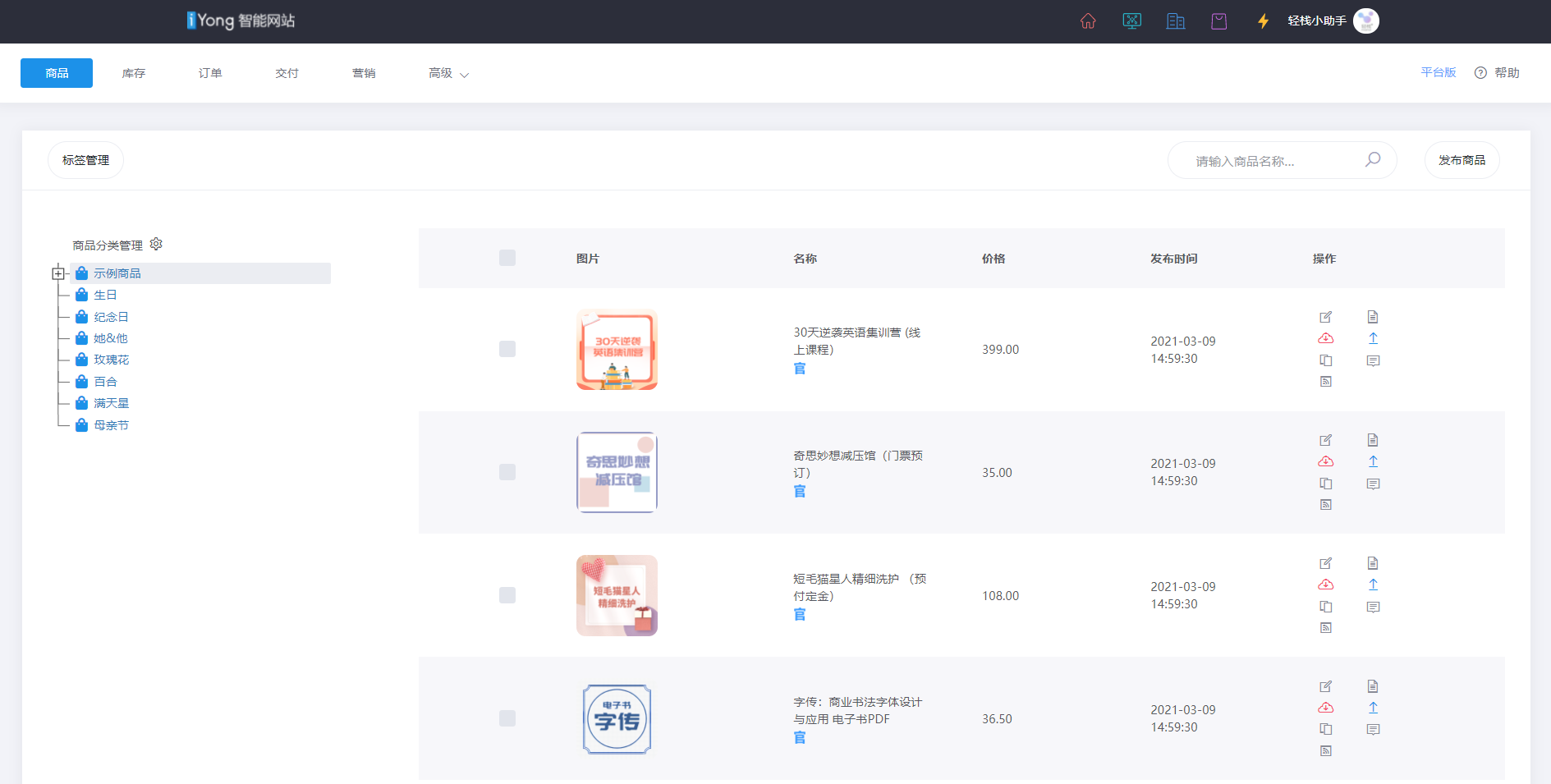Click the 商品分类管理 label
Screen dimensions: 1551x784
(108, 245)
